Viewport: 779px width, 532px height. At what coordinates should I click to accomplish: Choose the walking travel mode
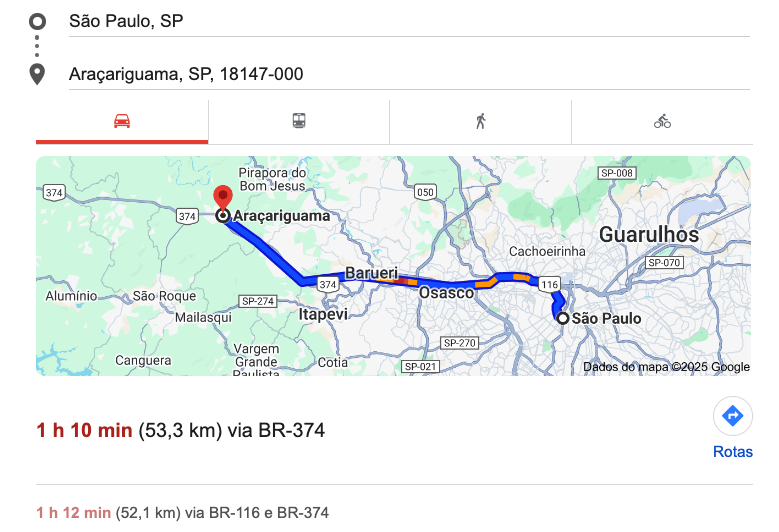[x=480, y=121]
